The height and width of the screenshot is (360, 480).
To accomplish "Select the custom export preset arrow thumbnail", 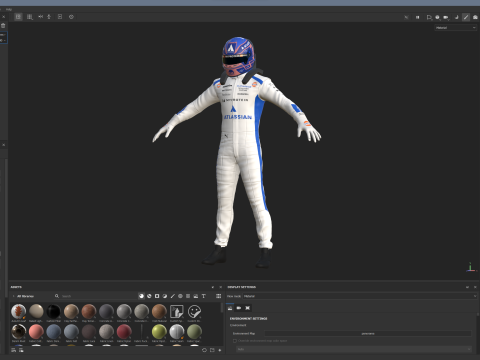I will pos(177,312).
